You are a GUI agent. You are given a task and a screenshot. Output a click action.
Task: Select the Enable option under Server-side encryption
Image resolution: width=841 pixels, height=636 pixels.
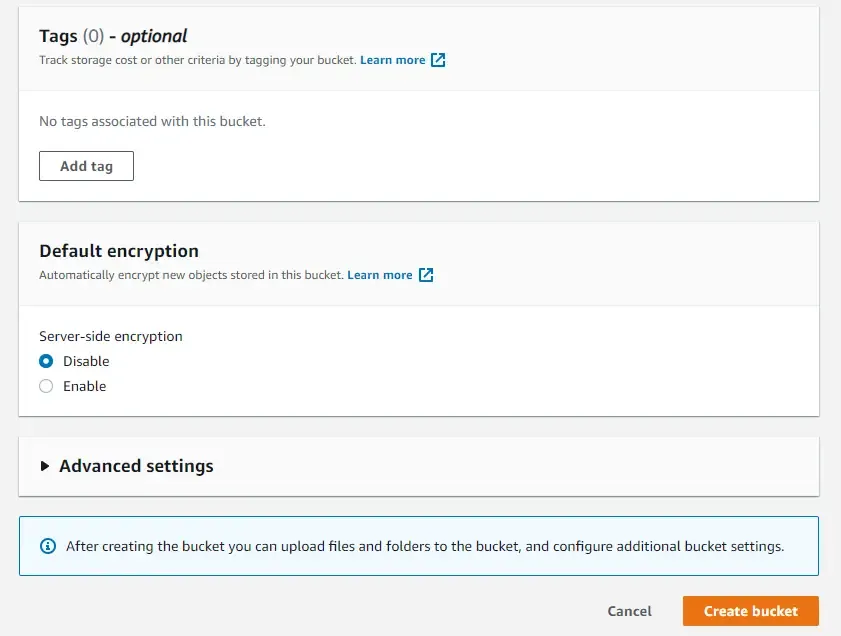coord(46,386)
